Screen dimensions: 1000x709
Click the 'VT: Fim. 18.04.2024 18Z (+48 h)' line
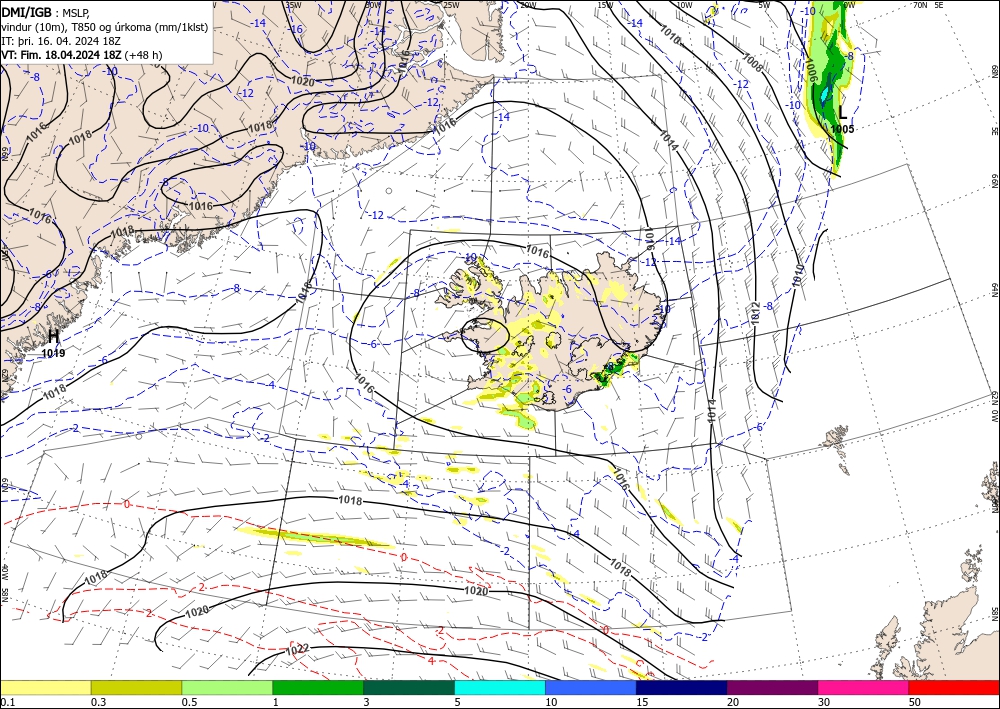(x=82, y=55)
